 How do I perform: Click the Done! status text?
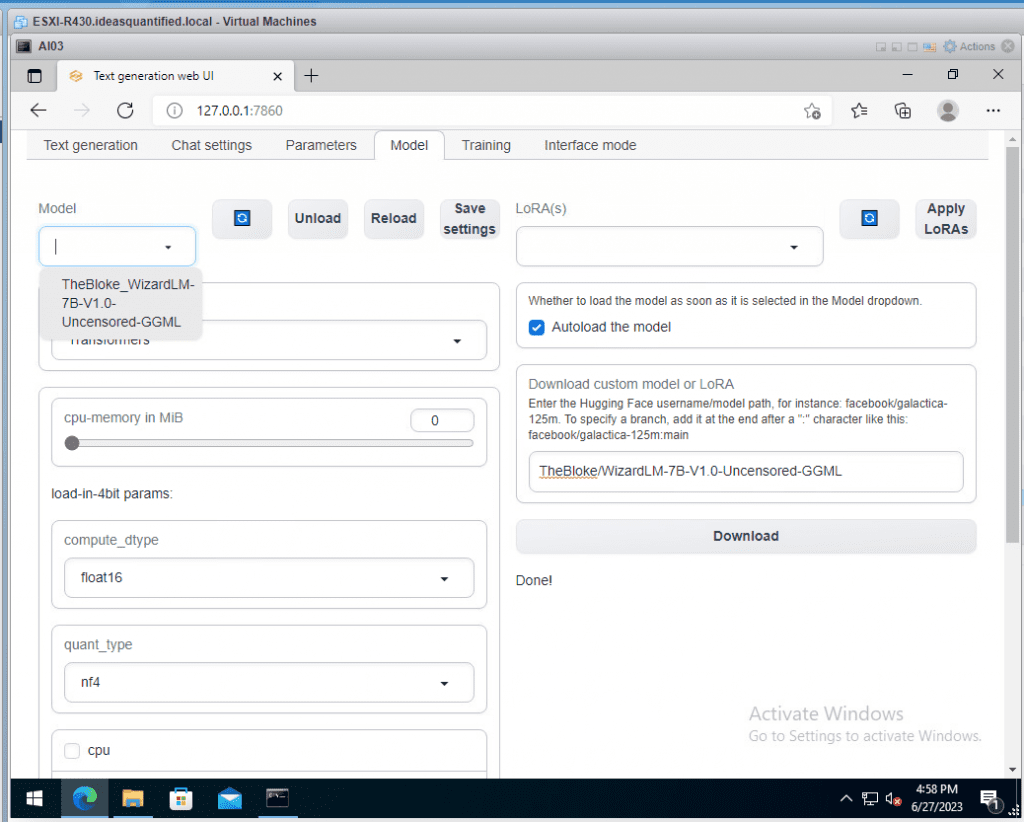pos(534,580)
